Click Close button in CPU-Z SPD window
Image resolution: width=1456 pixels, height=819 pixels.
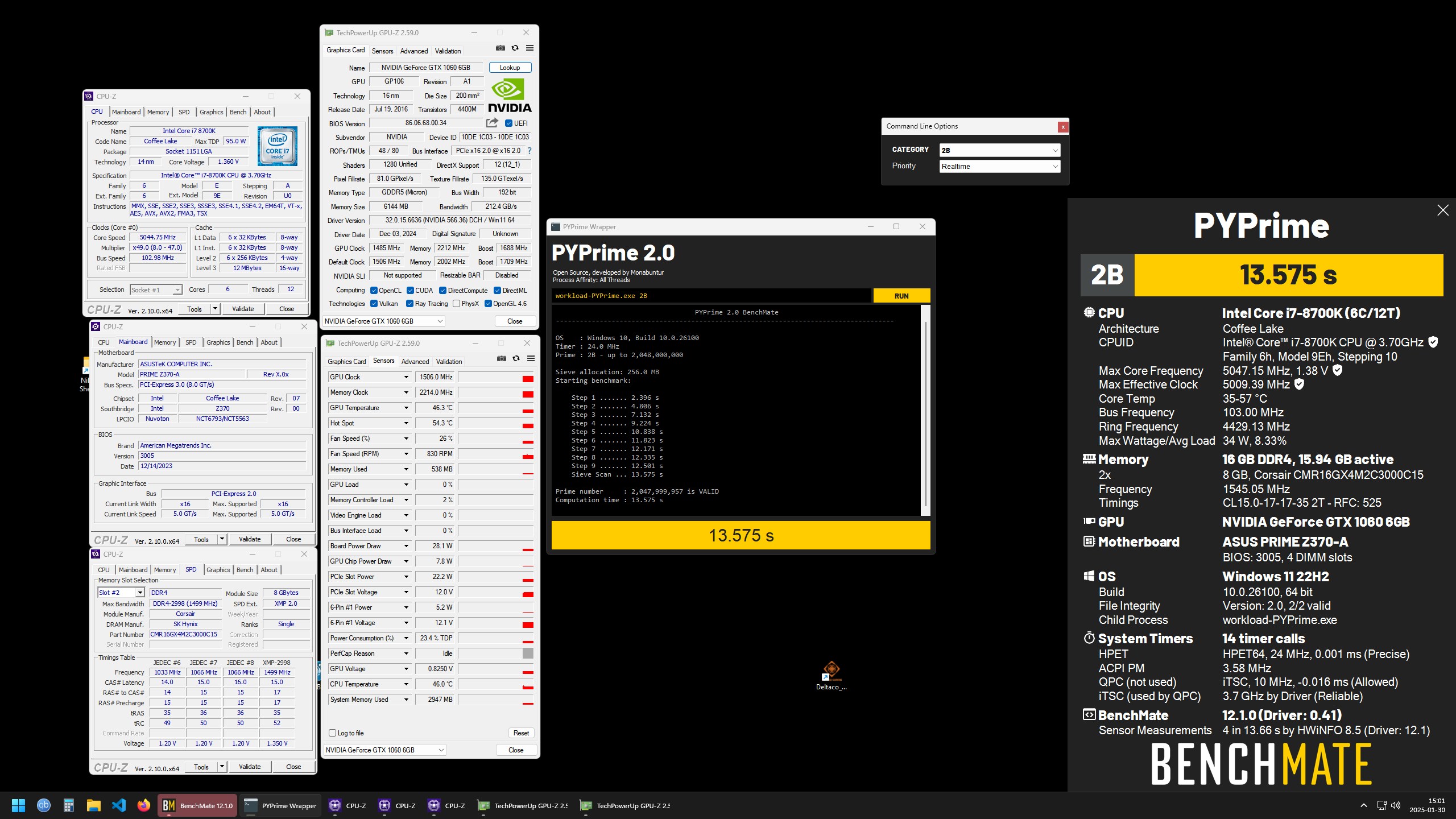tap(293, 767)
